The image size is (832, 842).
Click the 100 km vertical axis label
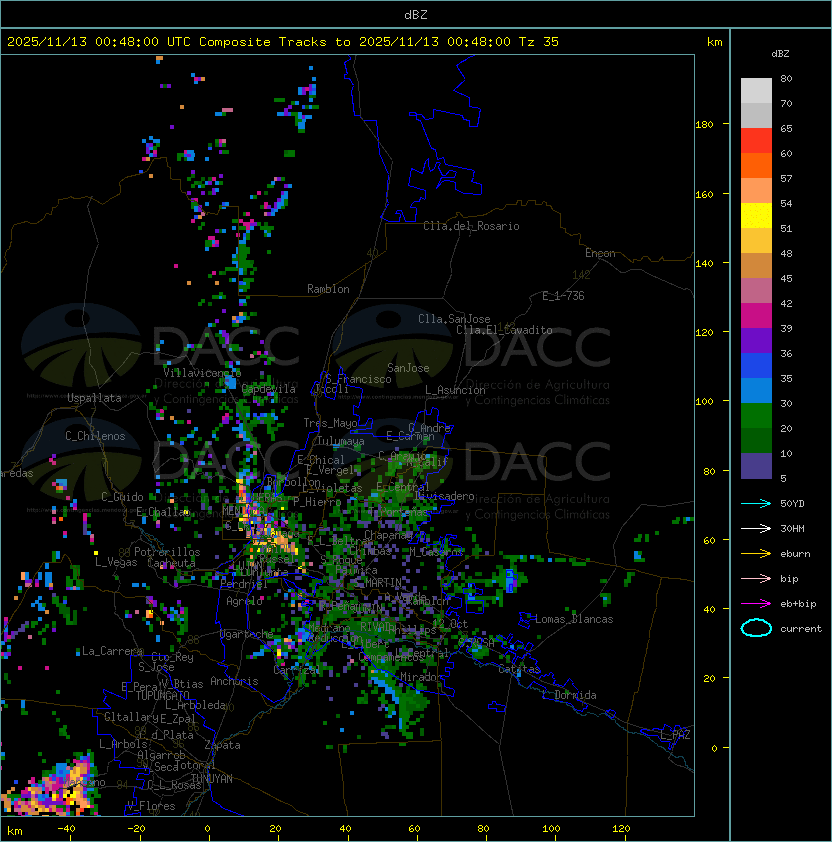point(704,402)
